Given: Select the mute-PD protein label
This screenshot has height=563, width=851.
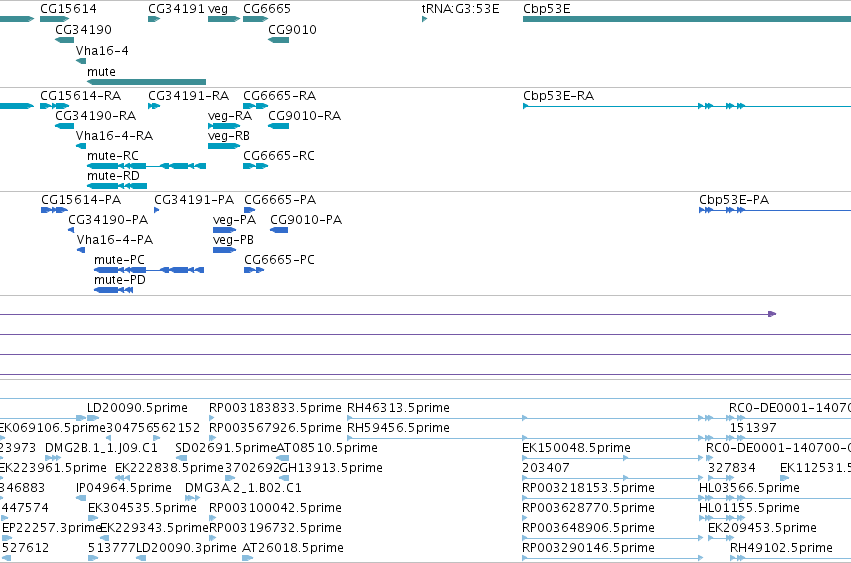Looking at the screenshot, I should pos(120,280).
